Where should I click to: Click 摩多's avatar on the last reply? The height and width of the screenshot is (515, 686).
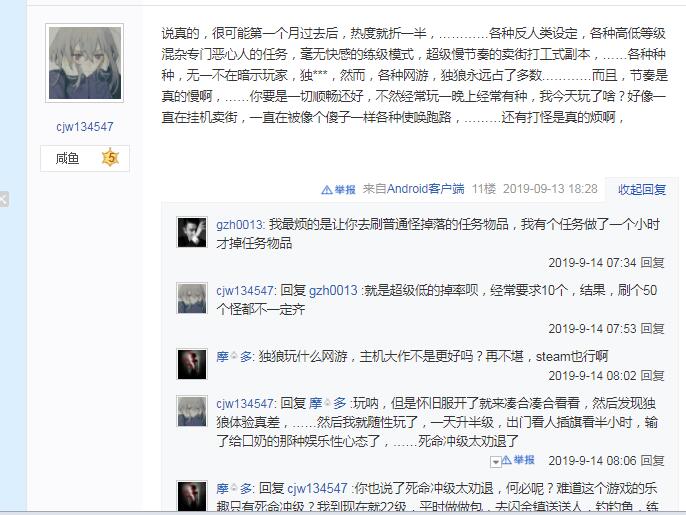tap(192, 496)
